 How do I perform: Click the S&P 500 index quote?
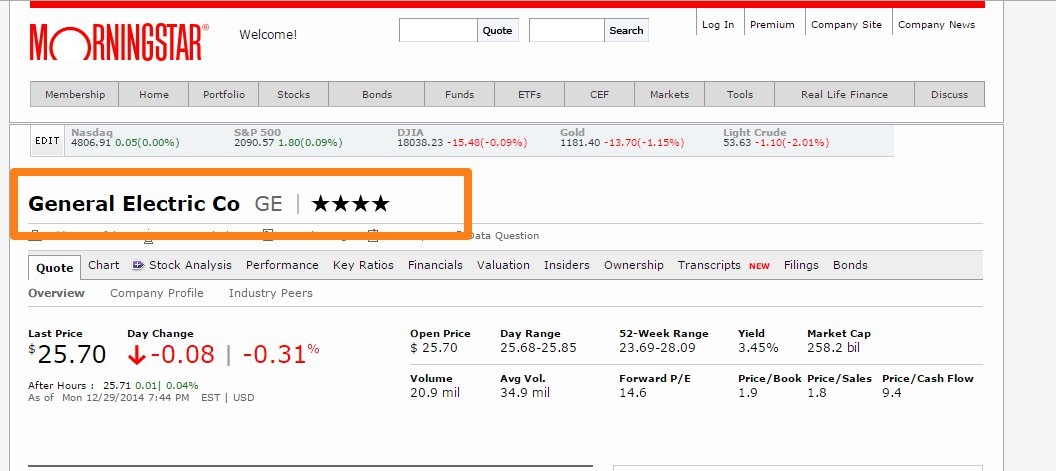tap(288, 137)
